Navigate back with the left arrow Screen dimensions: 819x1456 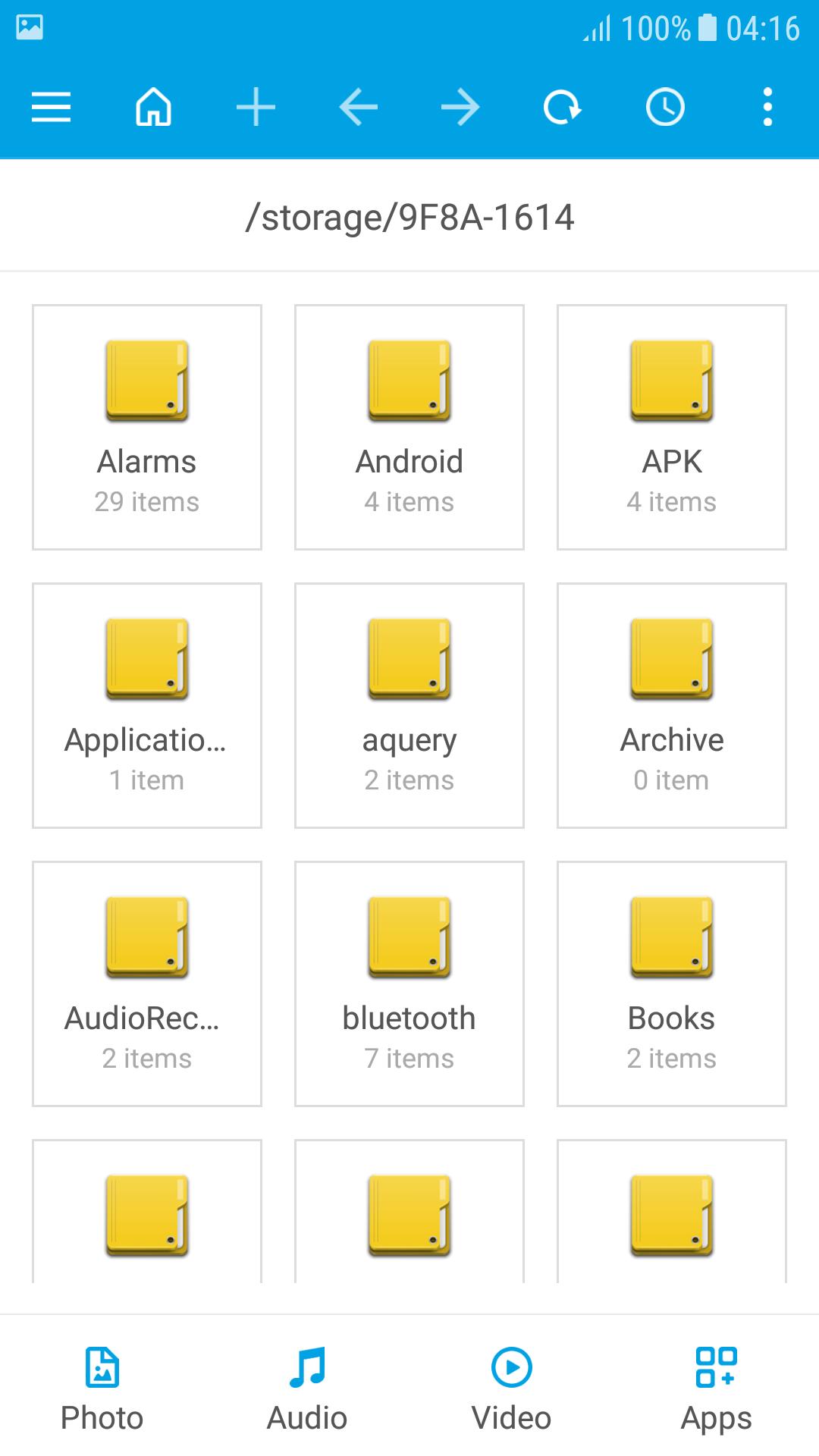pos(358,107)
